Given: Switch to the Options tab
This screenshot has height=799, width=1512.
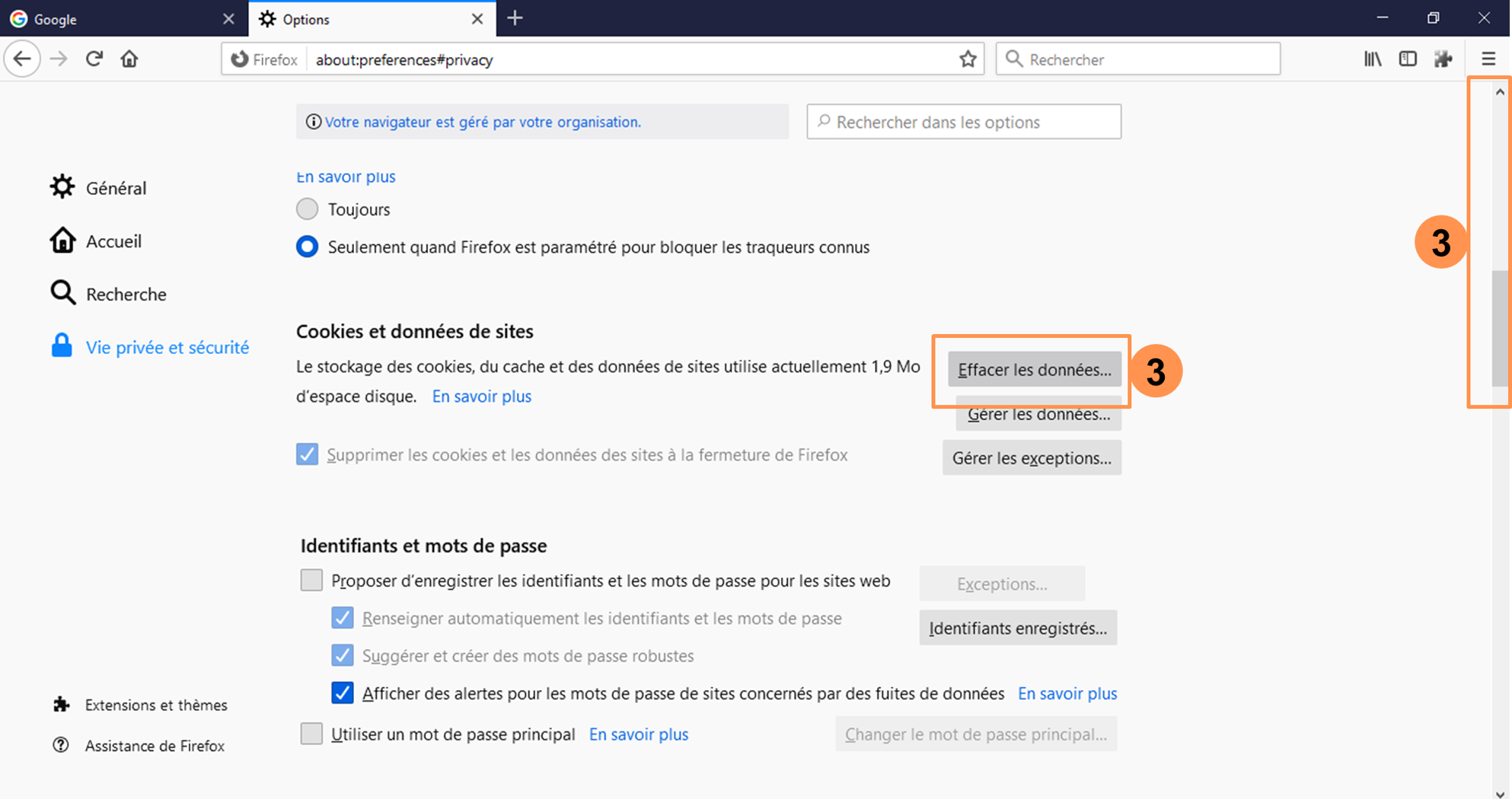Looking at the screenshot, I should pyautogui.click(x=372, y=19).
